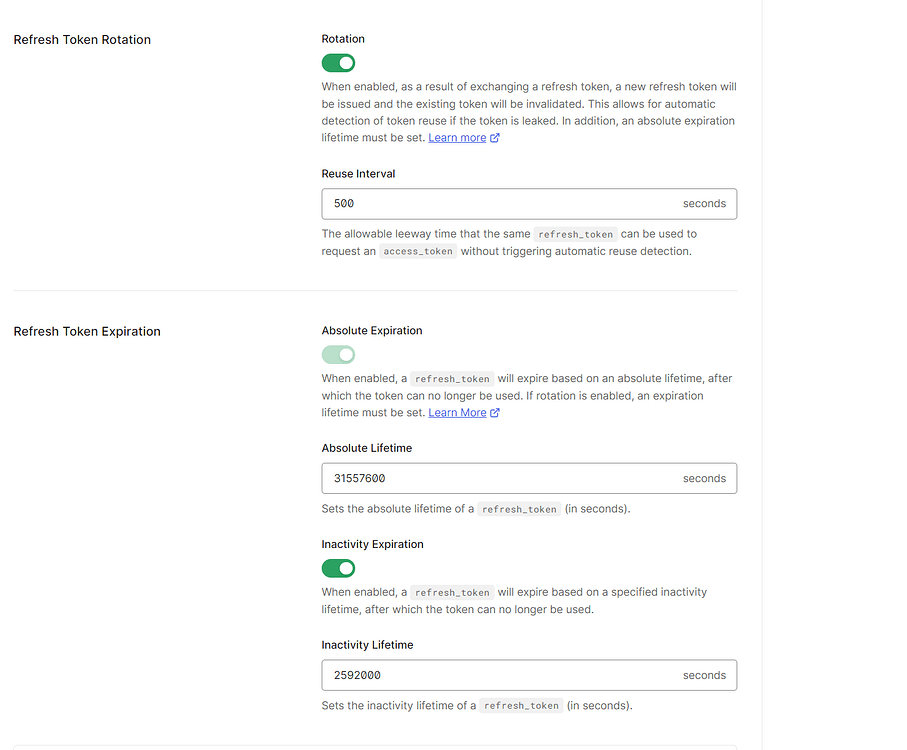Disable the Inactivity Expiration switch
Image resolution: width=907 pixels, height=750 pixels.
coord(338,568)
